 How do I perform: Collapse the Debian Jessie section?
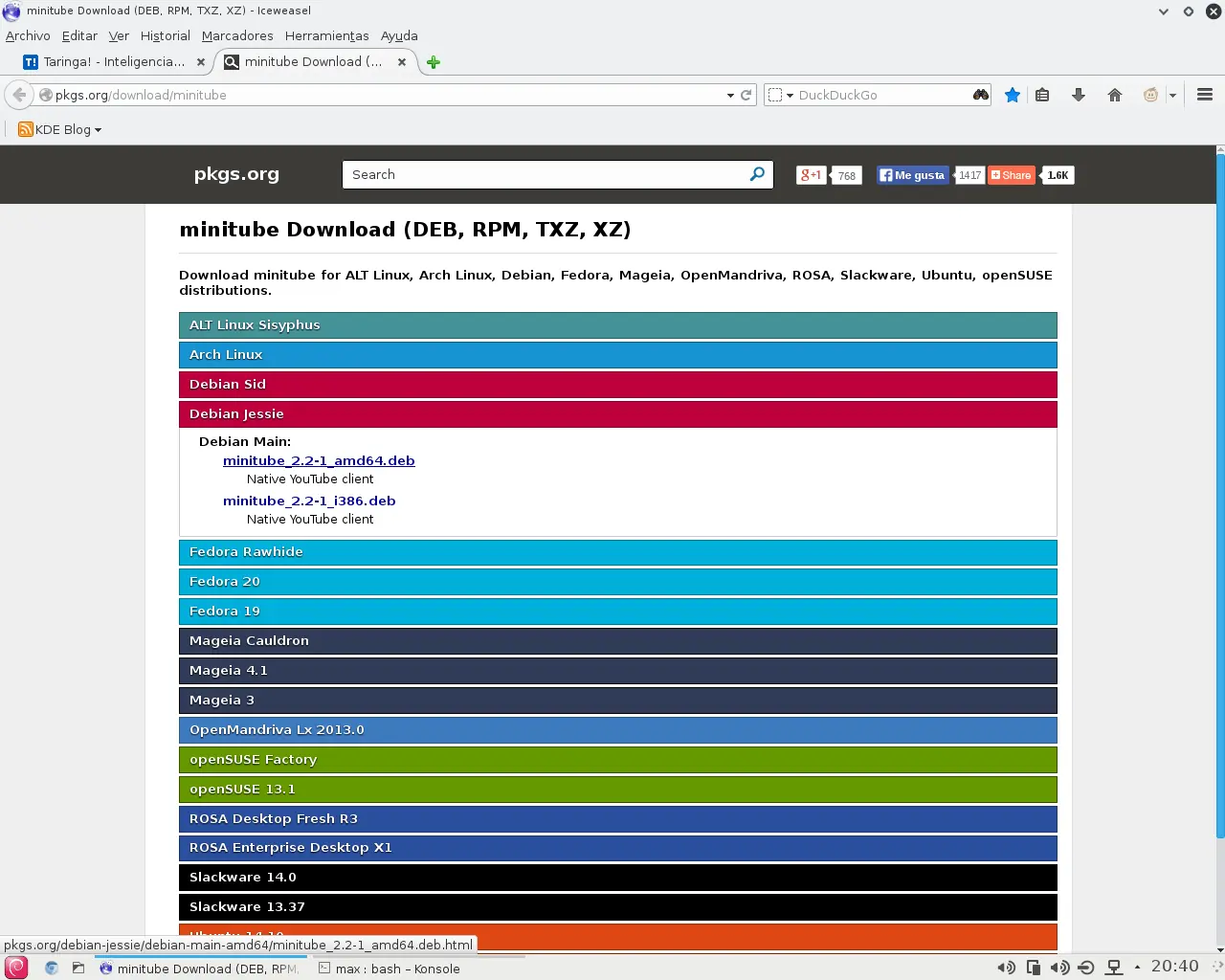618,414
